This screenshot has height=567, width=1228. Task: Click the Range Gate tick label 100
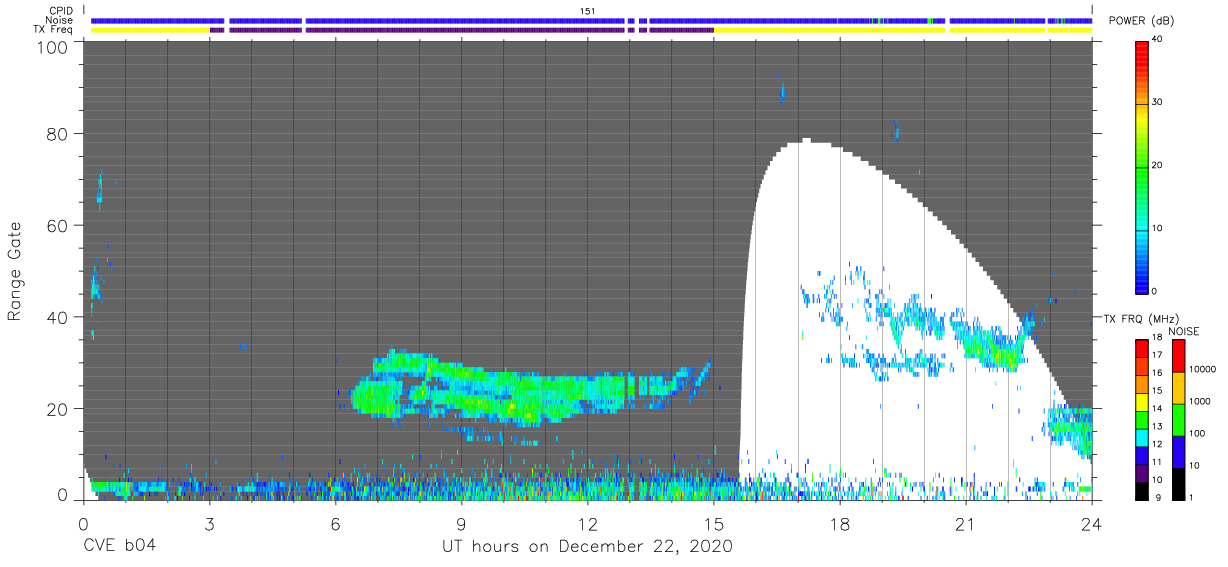click(x=54, y=47)
